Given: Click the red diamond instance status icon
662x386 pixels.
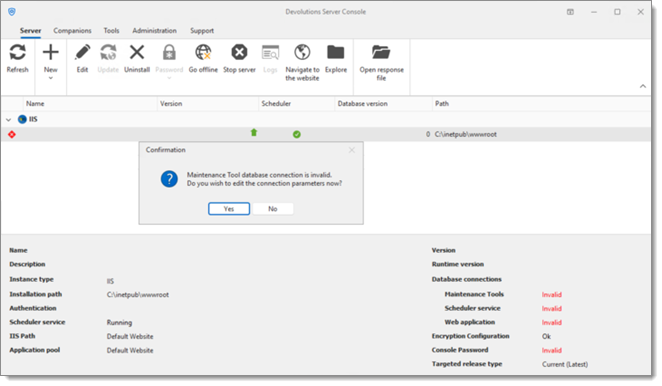Looking at the screenshot, I should [12, 134].
